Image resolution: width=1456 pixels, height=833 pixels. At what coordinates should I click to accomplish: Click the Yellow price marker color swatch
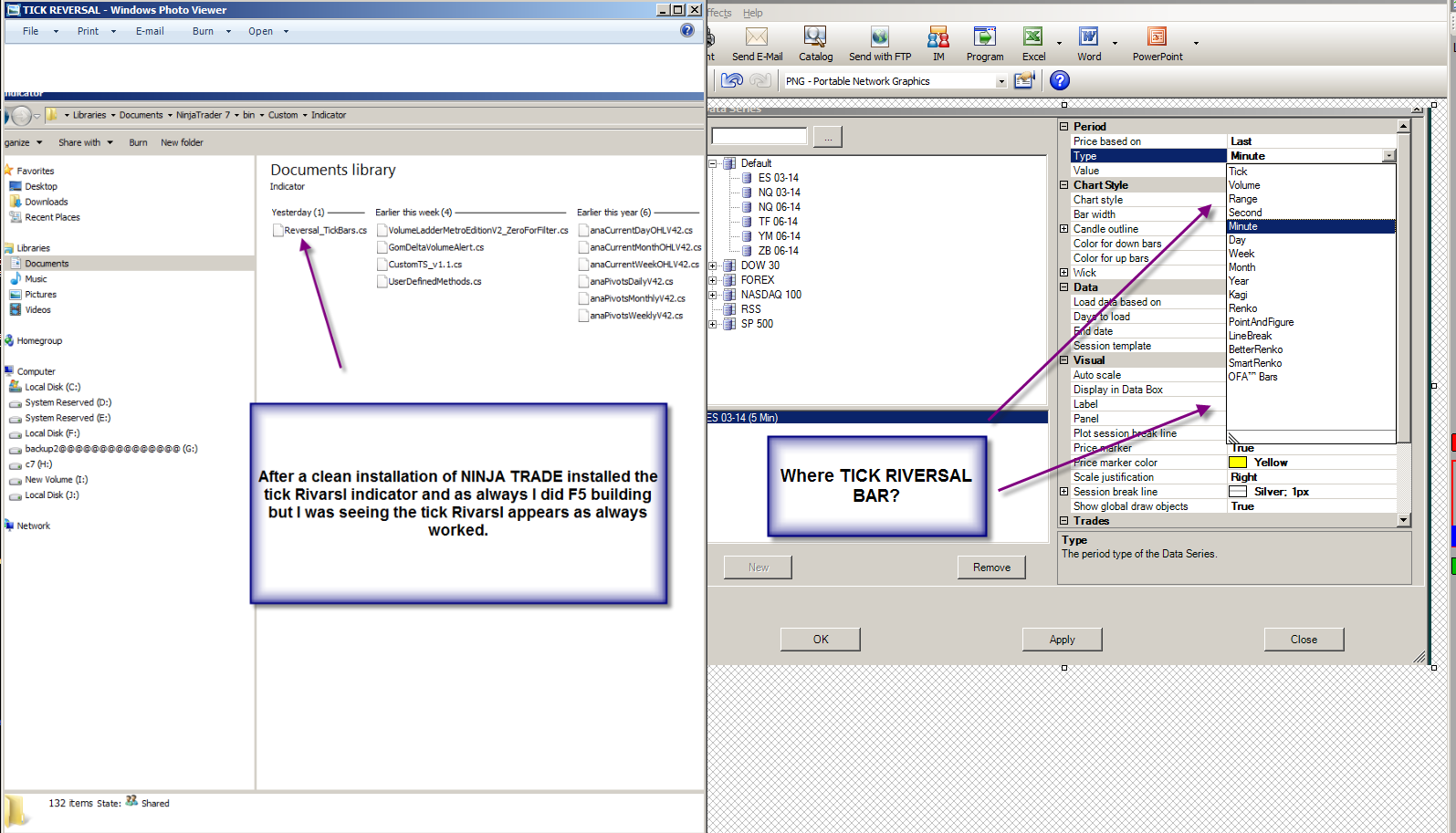pyautogui.click(x=1238, y=463)
